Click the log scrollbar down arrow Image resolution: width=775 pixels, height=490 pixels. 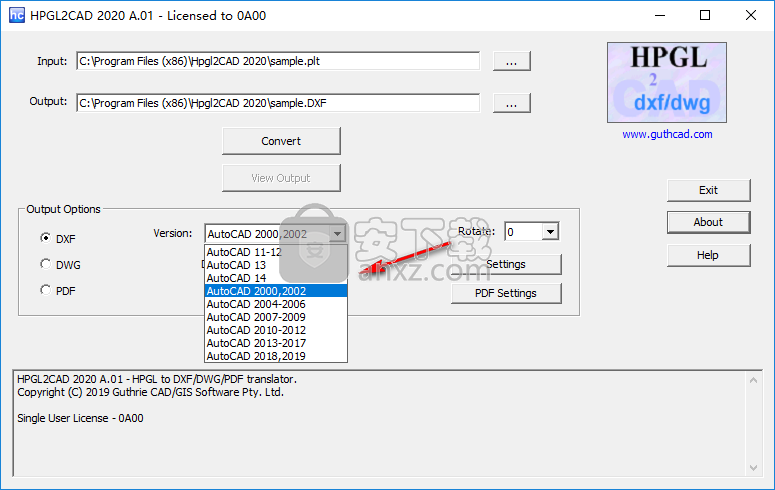point(753,468)
